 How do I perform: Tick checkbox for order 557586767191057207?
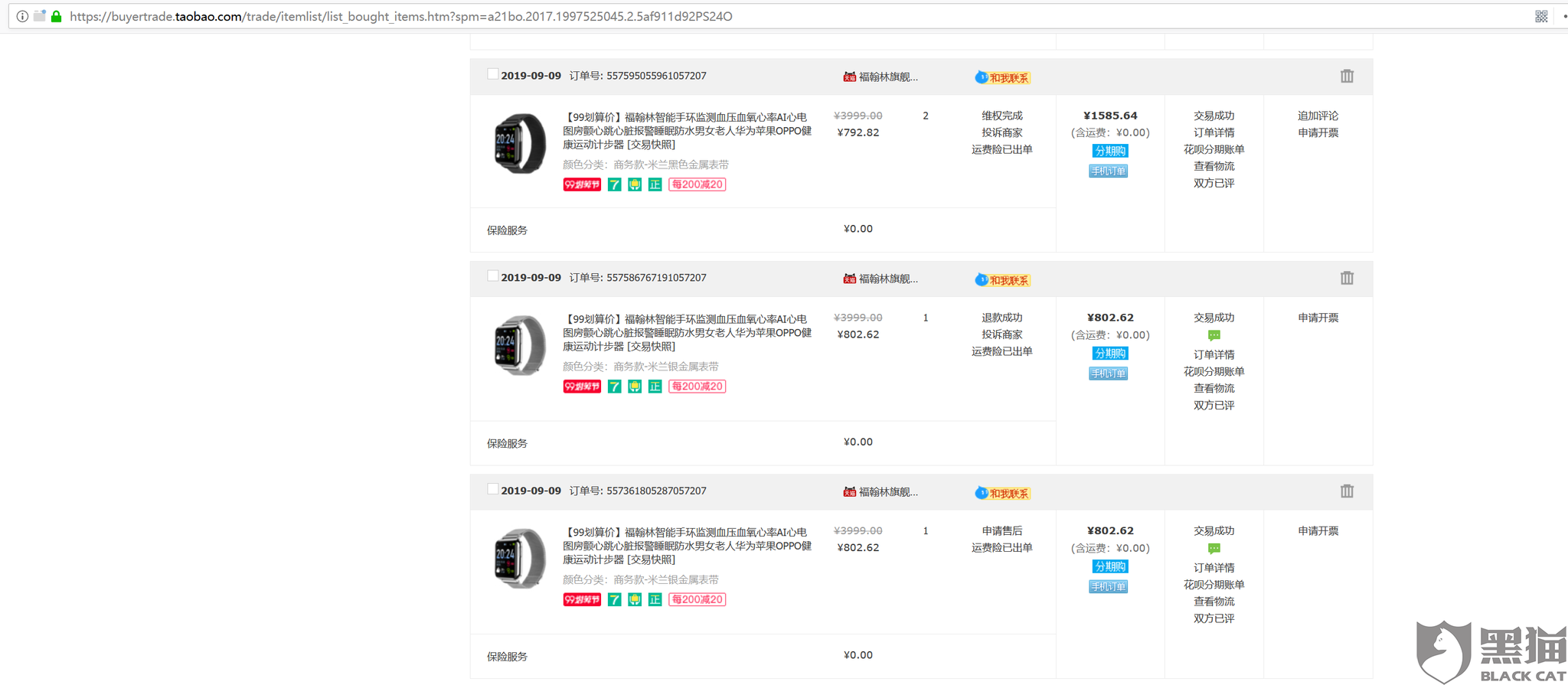coord(492,276)
